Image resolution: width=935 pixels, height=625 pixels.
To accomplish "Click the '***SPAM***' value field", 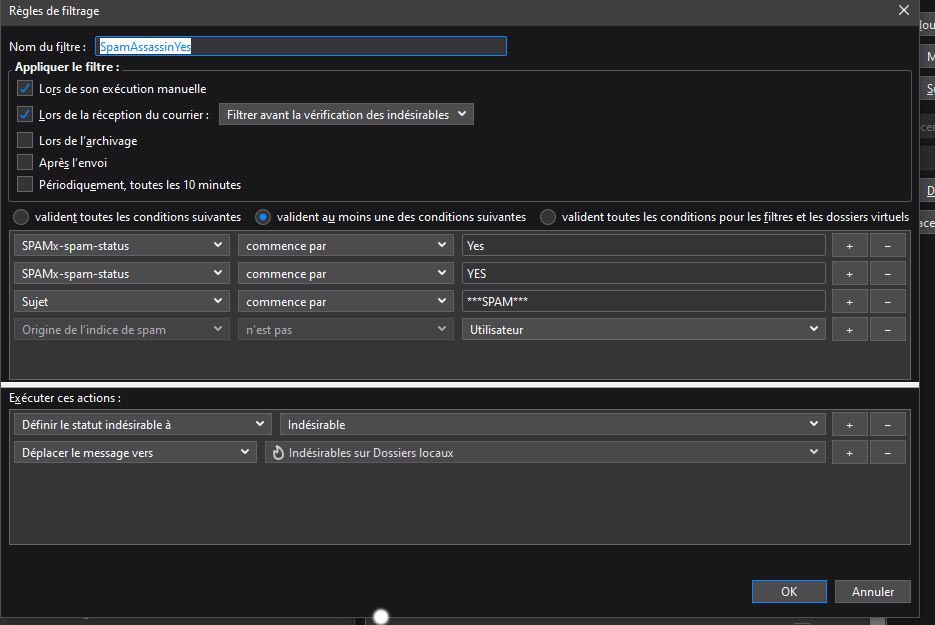I will click(x=643, y=302).
